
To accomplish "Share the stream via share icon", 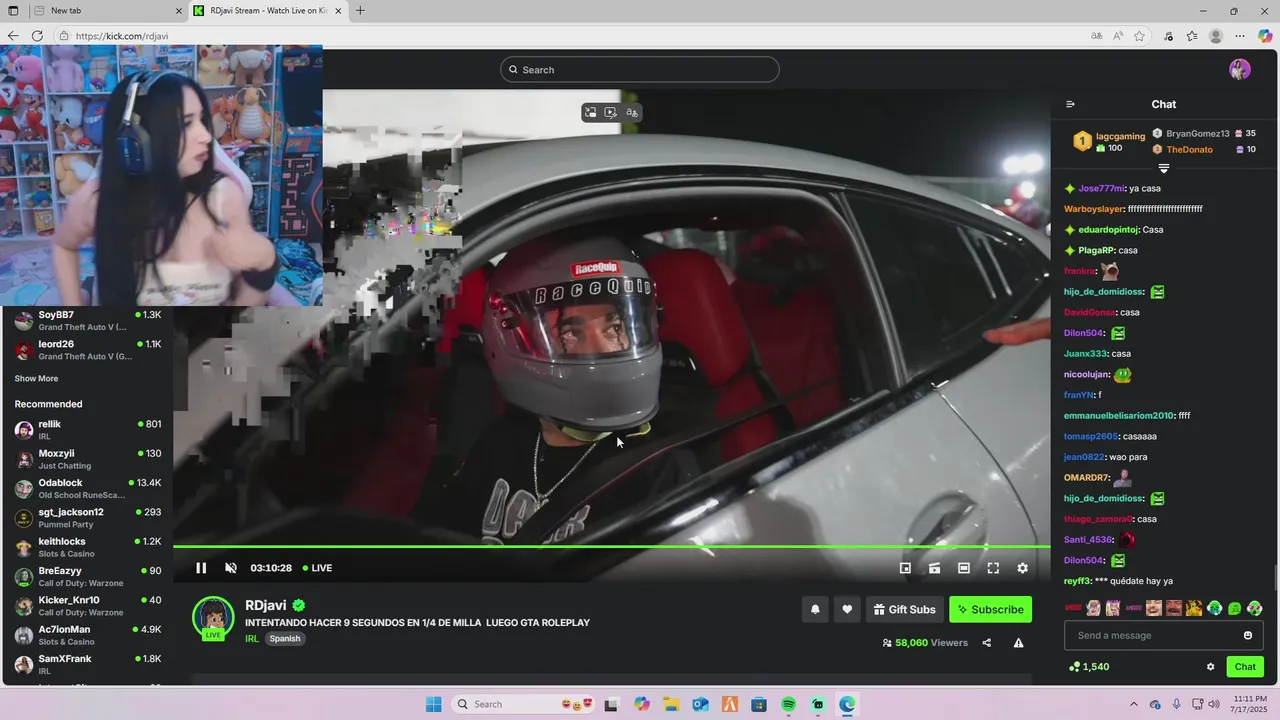I will (987, 643).
